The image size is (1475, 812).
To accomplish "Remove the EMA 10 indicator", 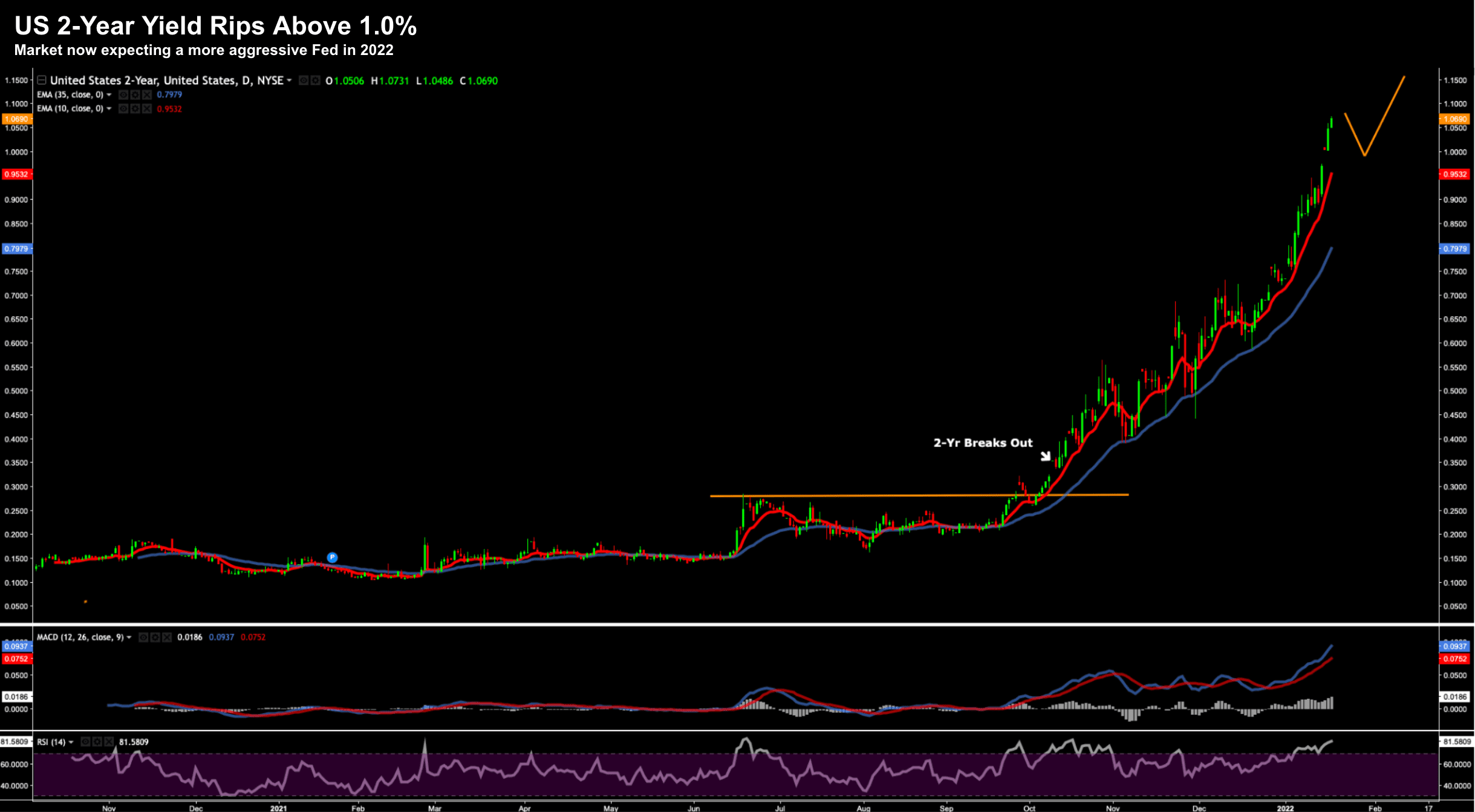I will click(x=146, y=109).
